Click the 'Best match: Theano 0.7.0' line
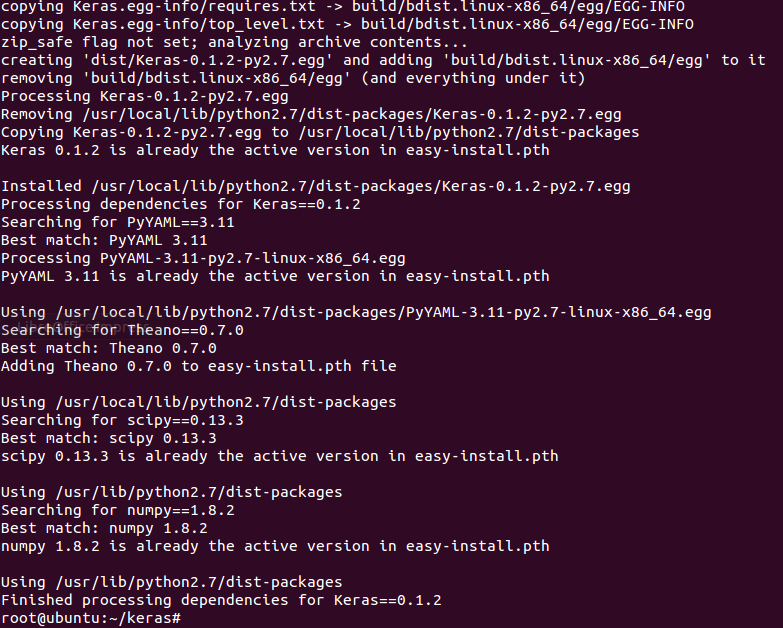Screen dimensions: 783x628 point(109,348)
